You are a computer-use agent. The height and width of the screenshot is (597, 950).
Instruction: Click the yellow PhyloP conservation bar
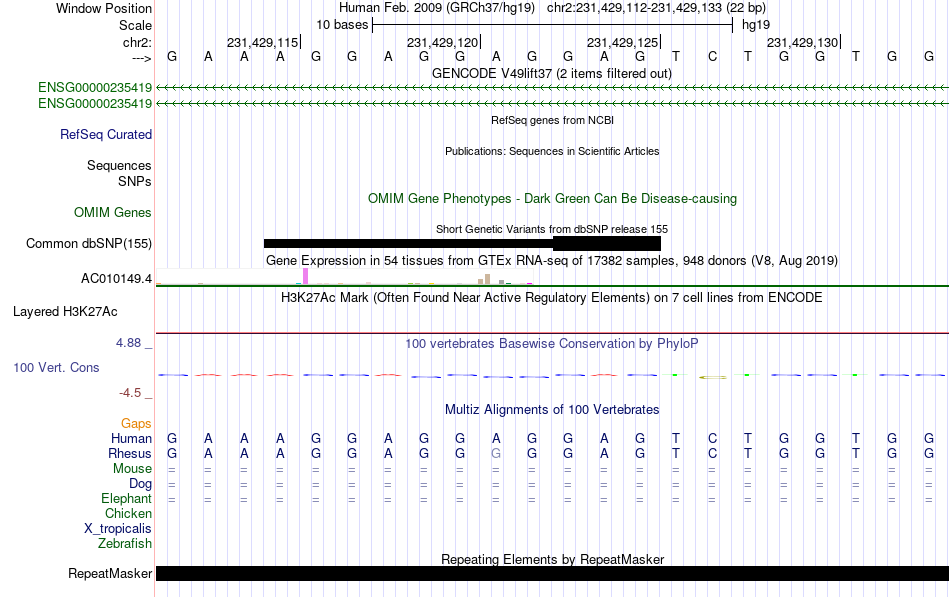pyautogui.click(x=712, y=378)
